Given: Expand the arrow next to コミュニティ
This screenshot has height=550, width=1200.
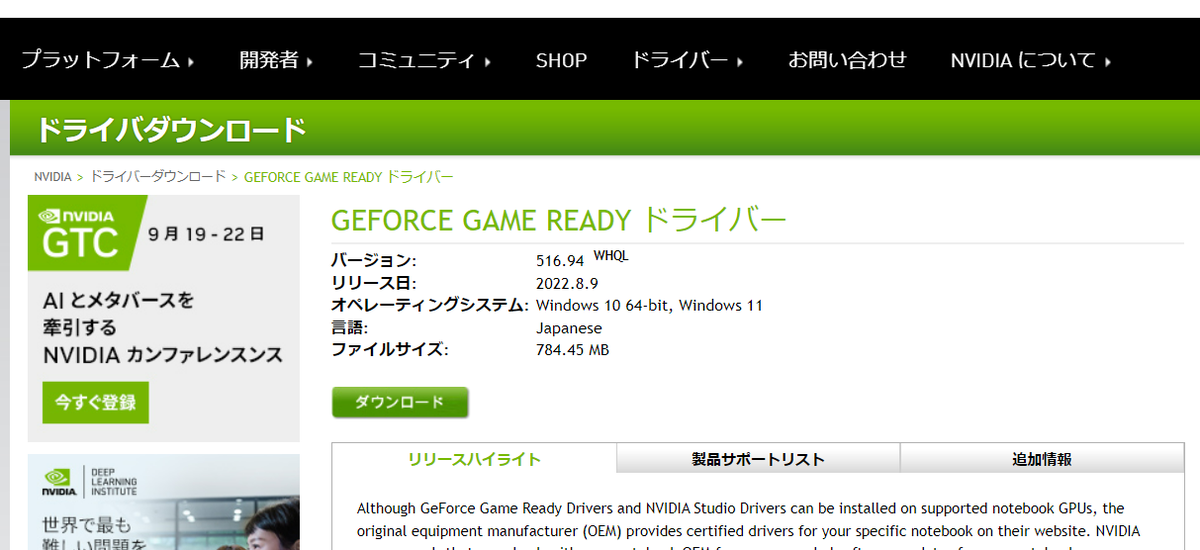Looking at the screenshot, I should point(487,62).
